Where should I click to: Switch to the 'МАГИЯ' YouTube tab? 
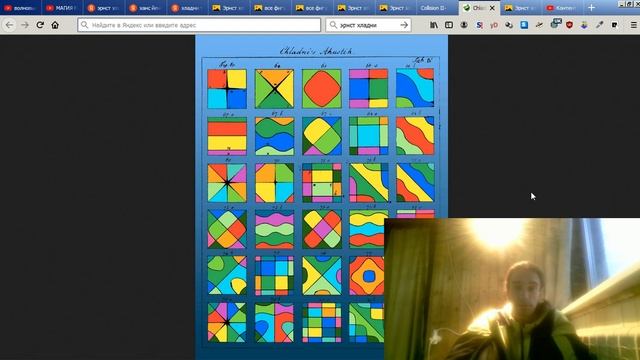pyautogui.click(x=62, y=8)
